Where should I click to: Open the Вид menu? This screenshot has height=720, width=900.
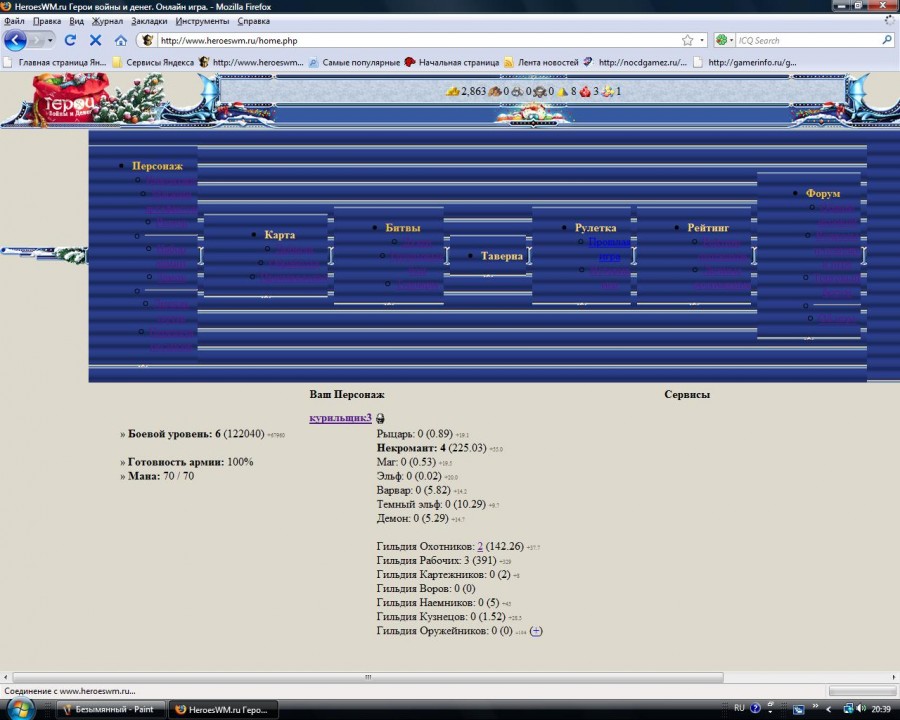pos(76,21)
